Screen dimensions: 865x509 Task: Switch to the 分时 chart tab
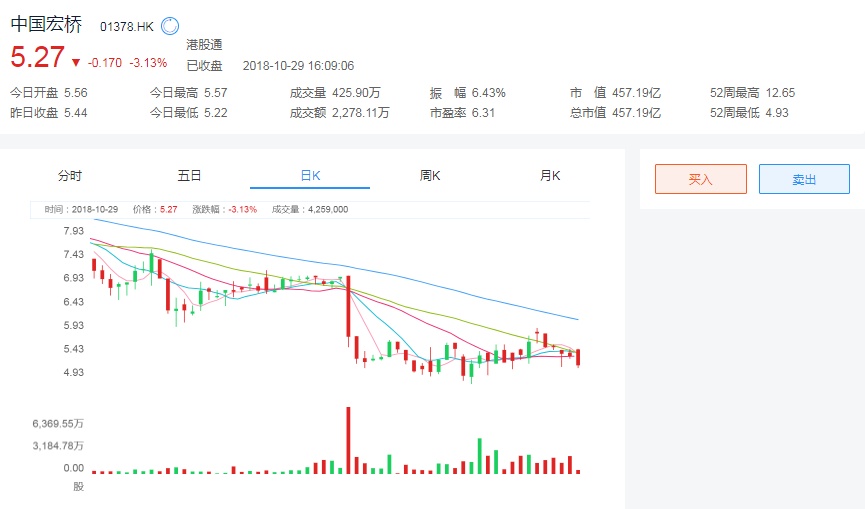[70, 176]
